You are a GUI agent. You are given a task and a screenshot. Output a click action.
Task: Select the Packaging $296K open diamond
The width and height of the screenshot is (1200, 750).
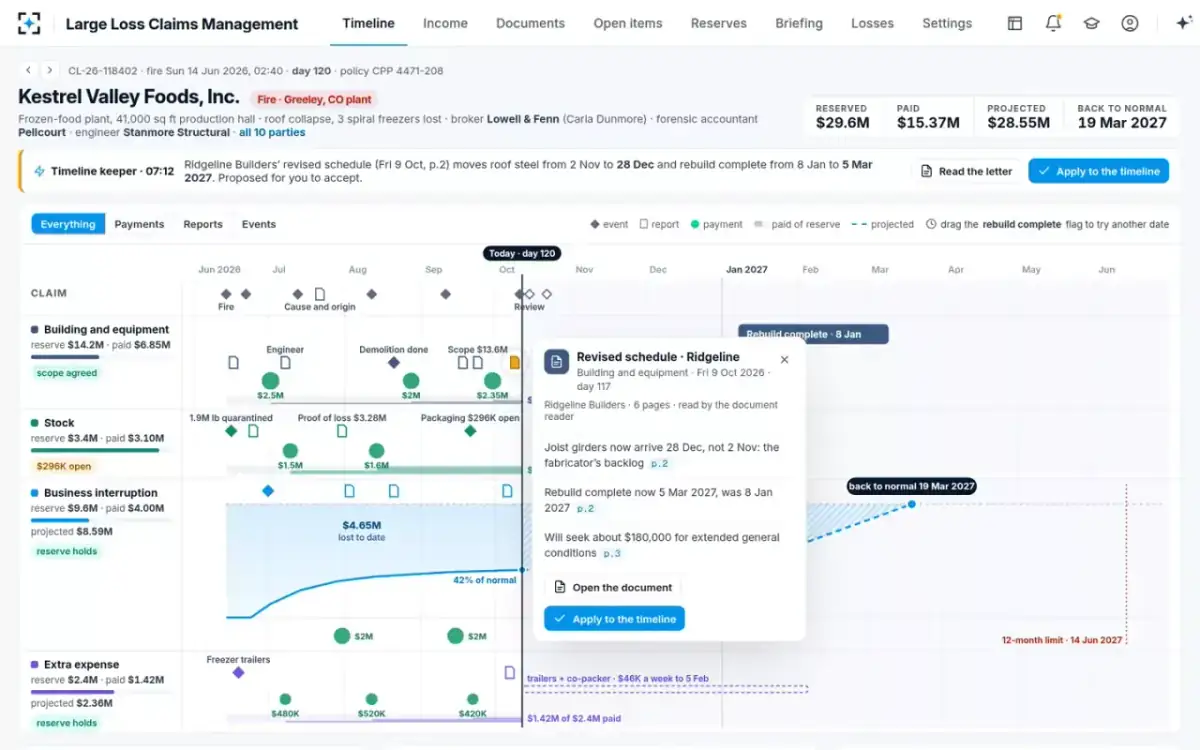pos(470,431)
